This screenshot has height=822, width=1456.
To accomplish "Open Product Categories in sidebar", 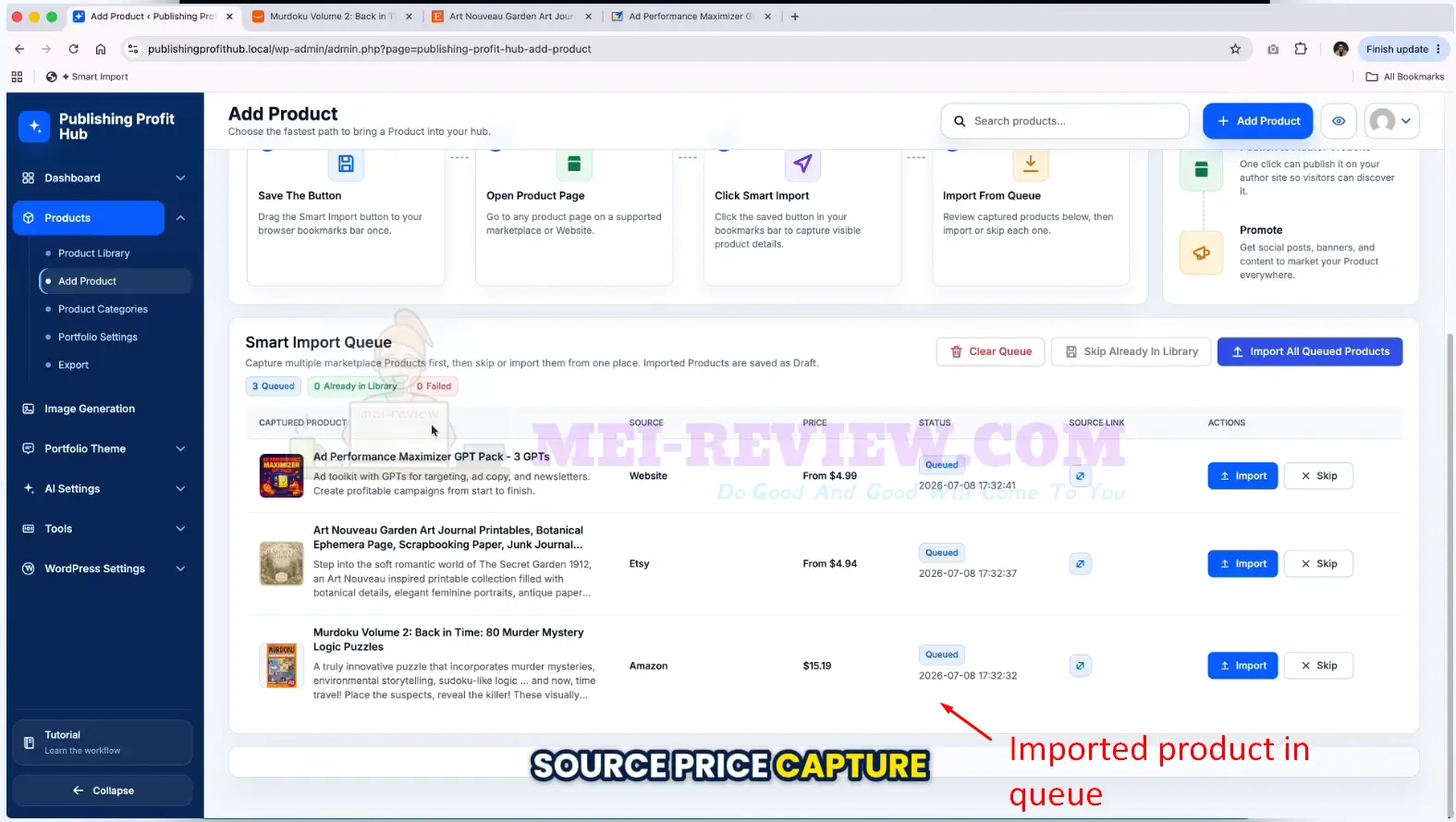I will pyautogui.click(x=103, y=309).
